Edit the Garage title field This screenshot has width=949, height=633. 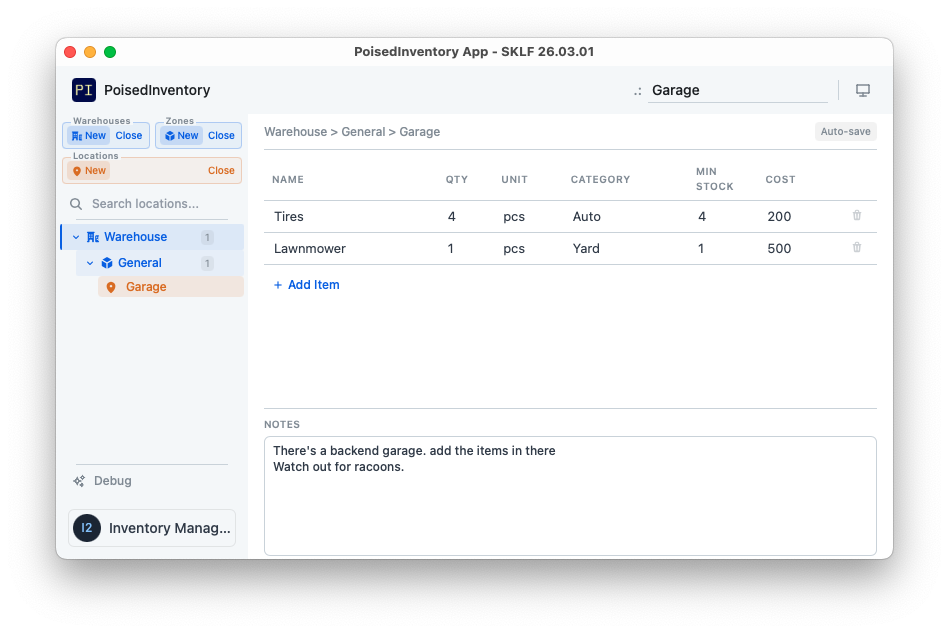tap(738, 90)
